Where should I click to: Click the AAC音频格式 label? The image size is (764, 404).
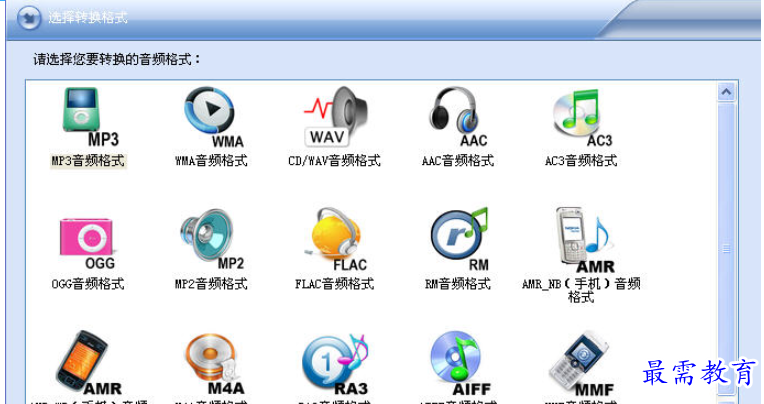(x=458, y=161)
